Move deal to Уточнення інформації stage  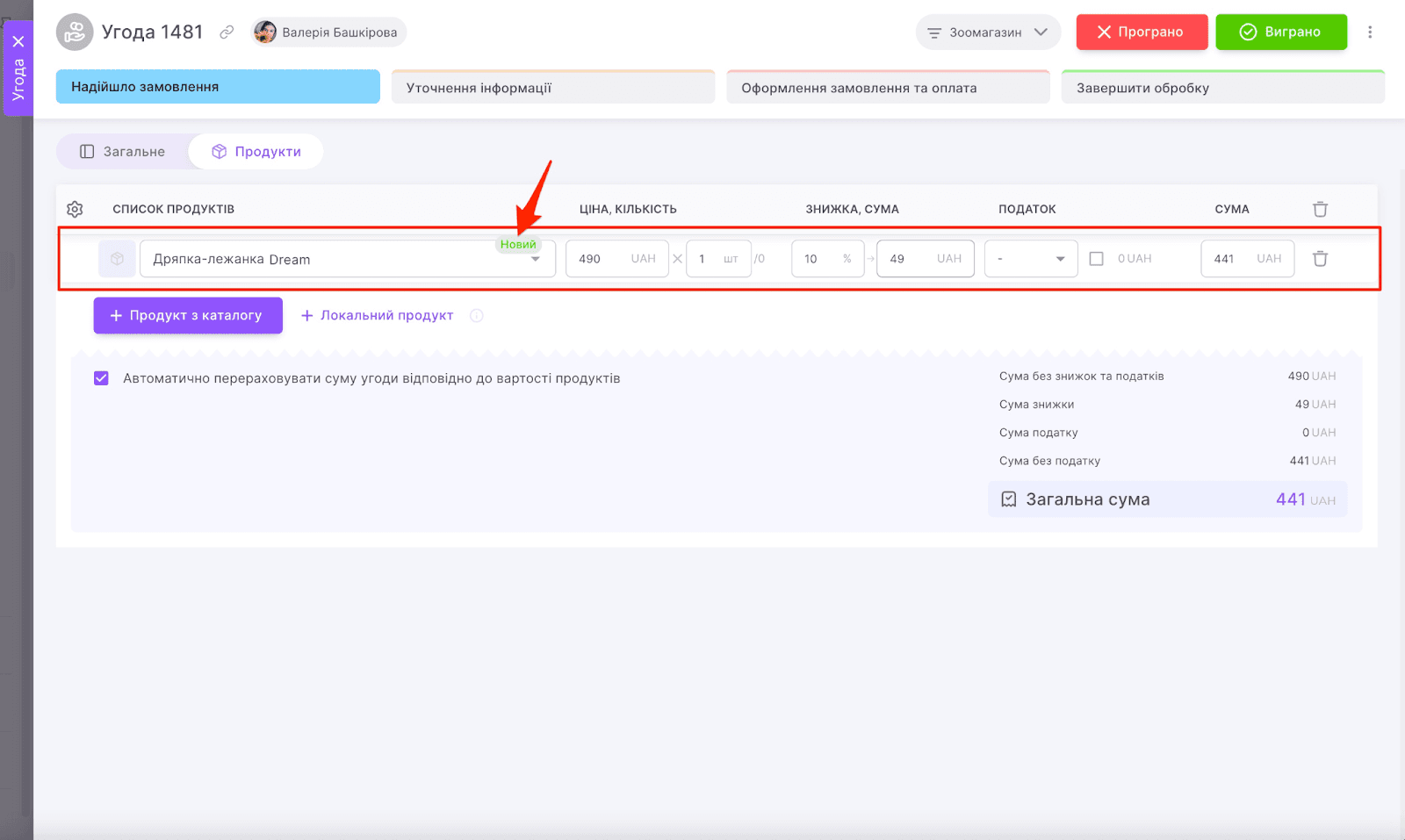(x=553, y=87)
